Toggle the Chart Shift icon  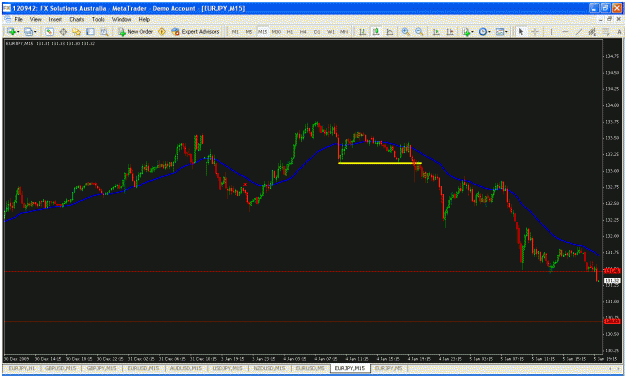[x=450, y=32]
